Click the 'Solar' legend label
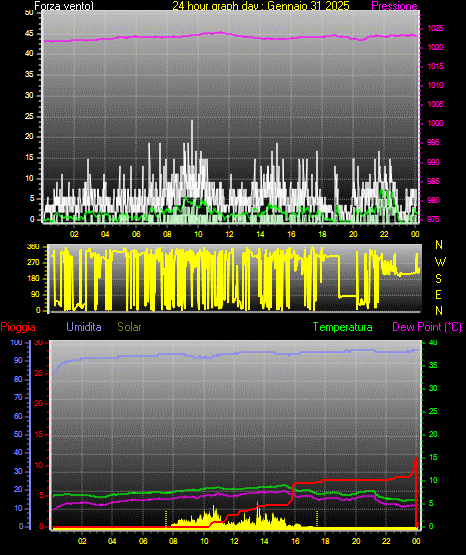 [x=129, y=327]
